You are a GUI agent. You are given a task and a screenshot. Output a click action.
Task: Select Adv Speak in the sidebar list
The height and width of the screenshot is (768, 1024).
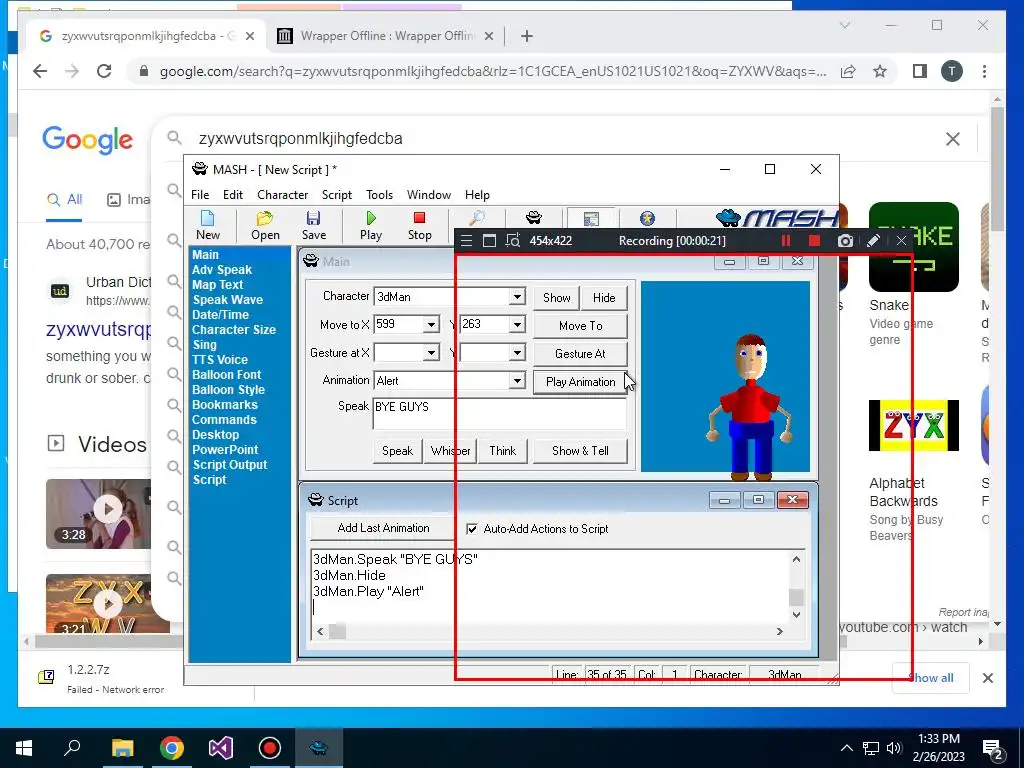click(x=222, y=270)
